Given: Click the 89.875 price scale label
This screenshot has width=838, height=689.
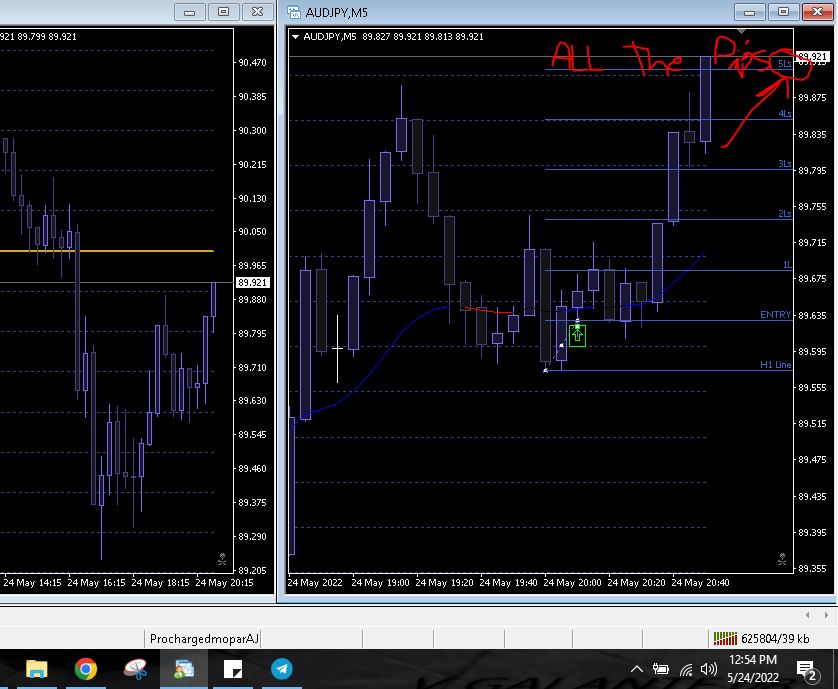Looking at the screenshot, I should point(812,97).
